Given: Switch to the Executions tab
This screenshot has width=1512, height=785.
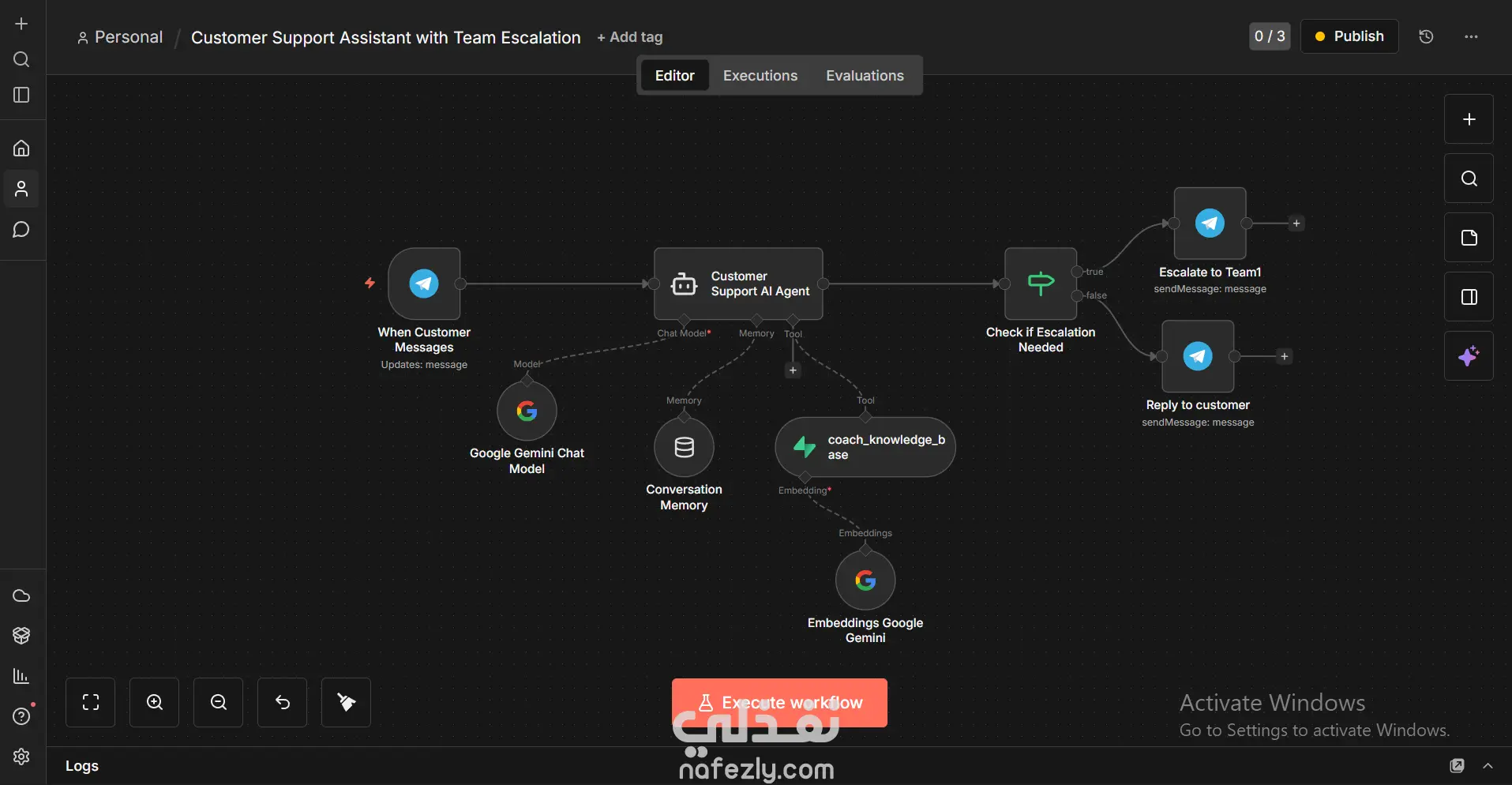Looking at the screenshot, I should 760,76.
